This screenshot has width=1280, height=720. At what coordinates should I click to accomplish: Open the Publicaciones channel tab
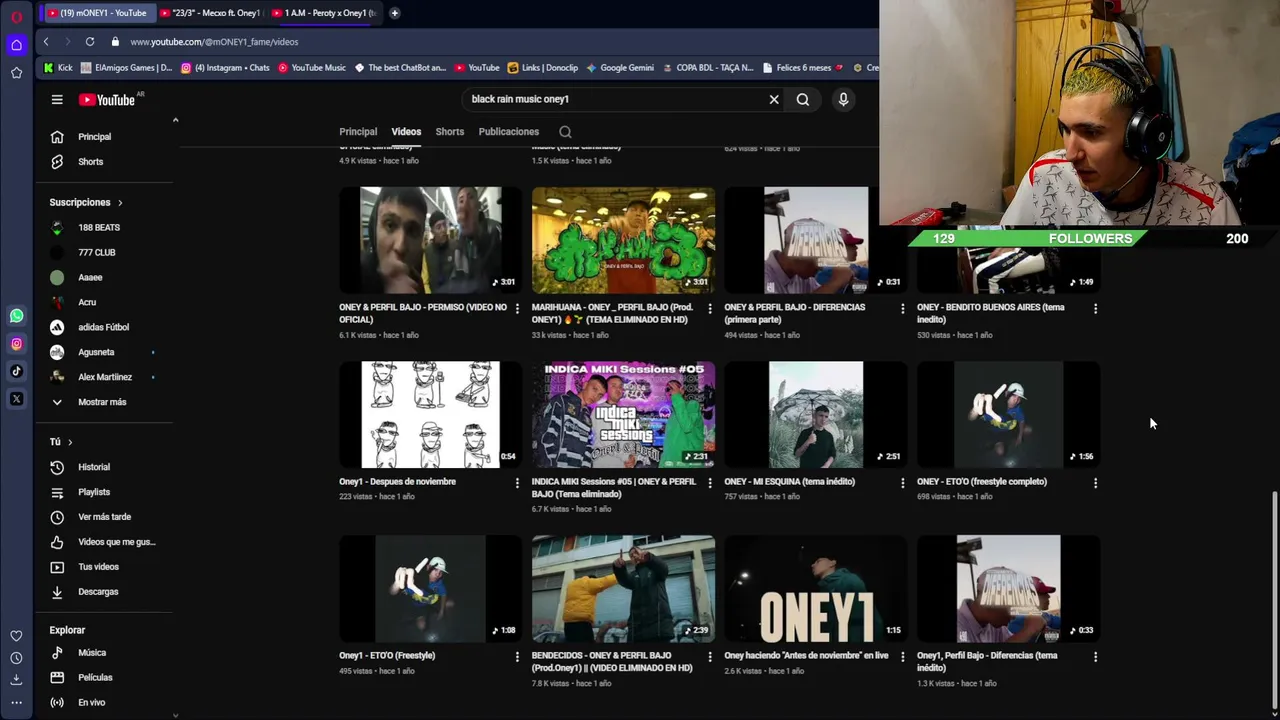(509, 132)
